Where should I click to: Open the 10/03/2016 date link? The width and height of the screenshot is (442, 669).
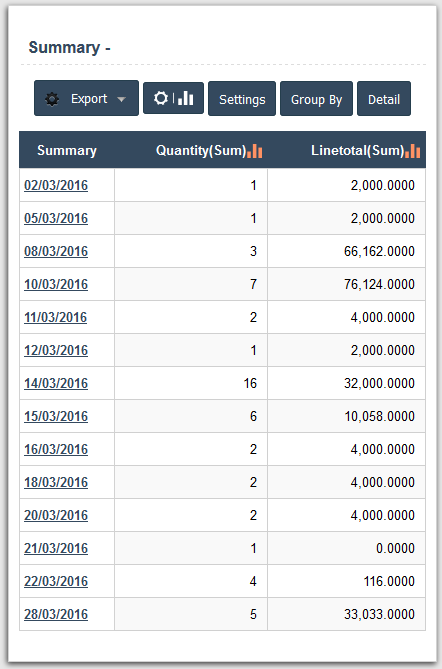pos(56,284)
